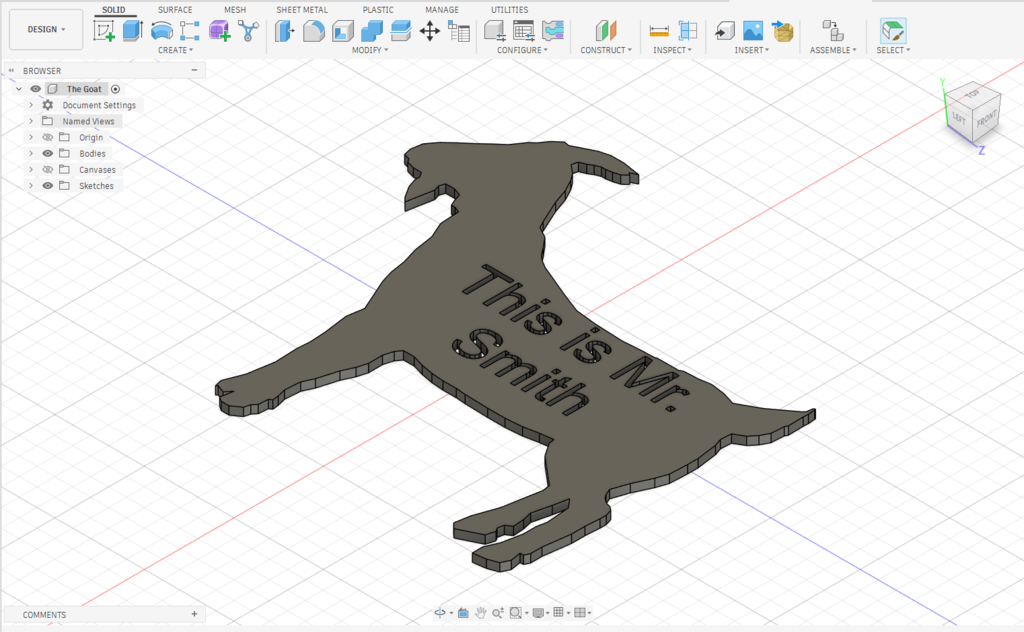Activate the Select tool icon
This screenshot has height=632, width=1024.
tap(893, 31)
